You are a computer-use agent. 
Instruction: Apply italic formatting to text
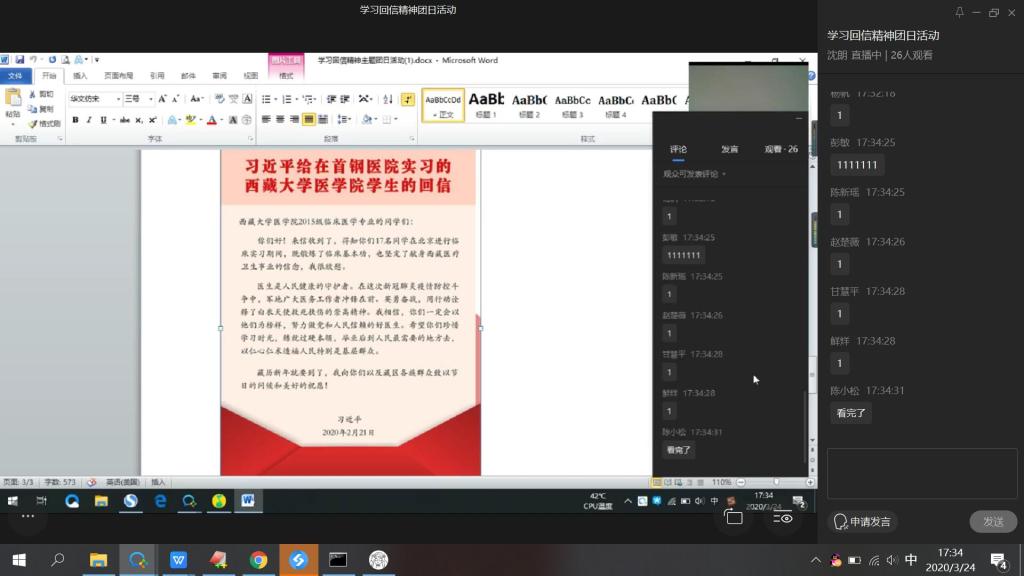(x=88, y=120)
